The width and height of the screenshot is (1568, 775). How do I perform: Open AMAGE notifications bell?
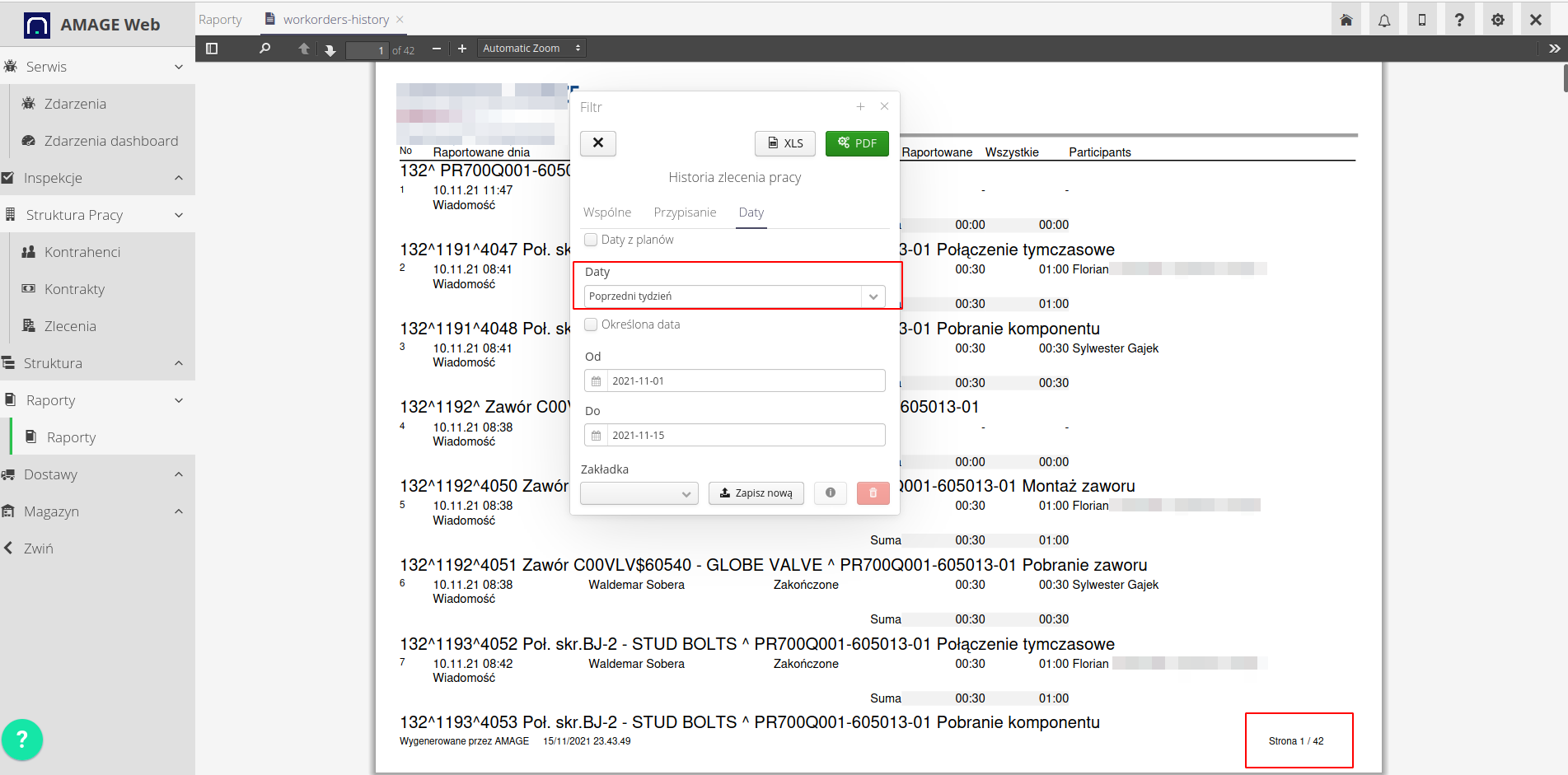pos(1384,18)
